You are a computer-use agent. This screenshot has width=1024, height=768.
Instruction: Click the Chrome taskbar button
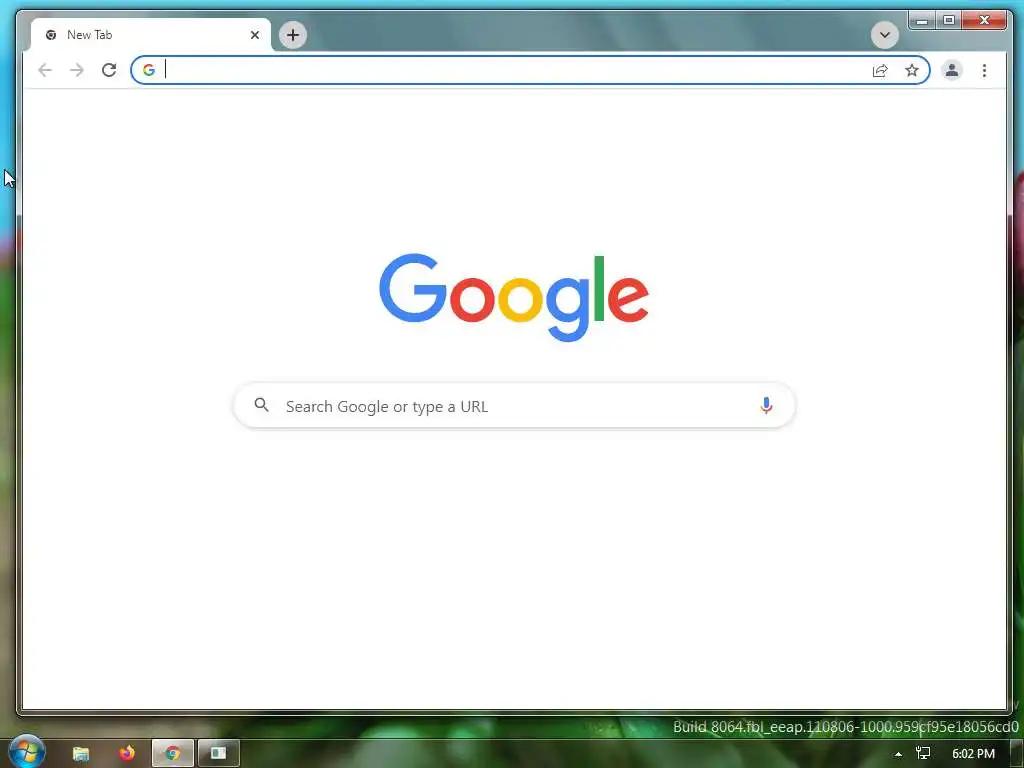coord(173,754)
